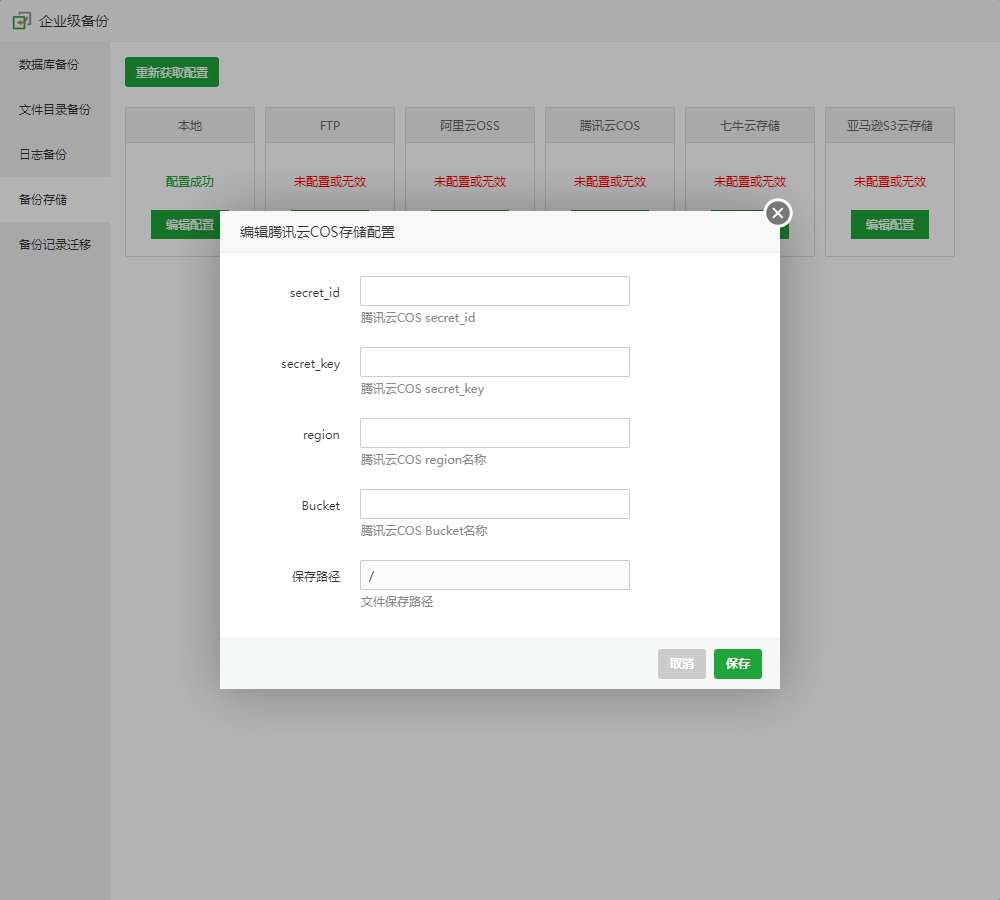The image size is (1000, 900).
Task: Edit config for 亚马逊S3云存储
Action: 889,225
